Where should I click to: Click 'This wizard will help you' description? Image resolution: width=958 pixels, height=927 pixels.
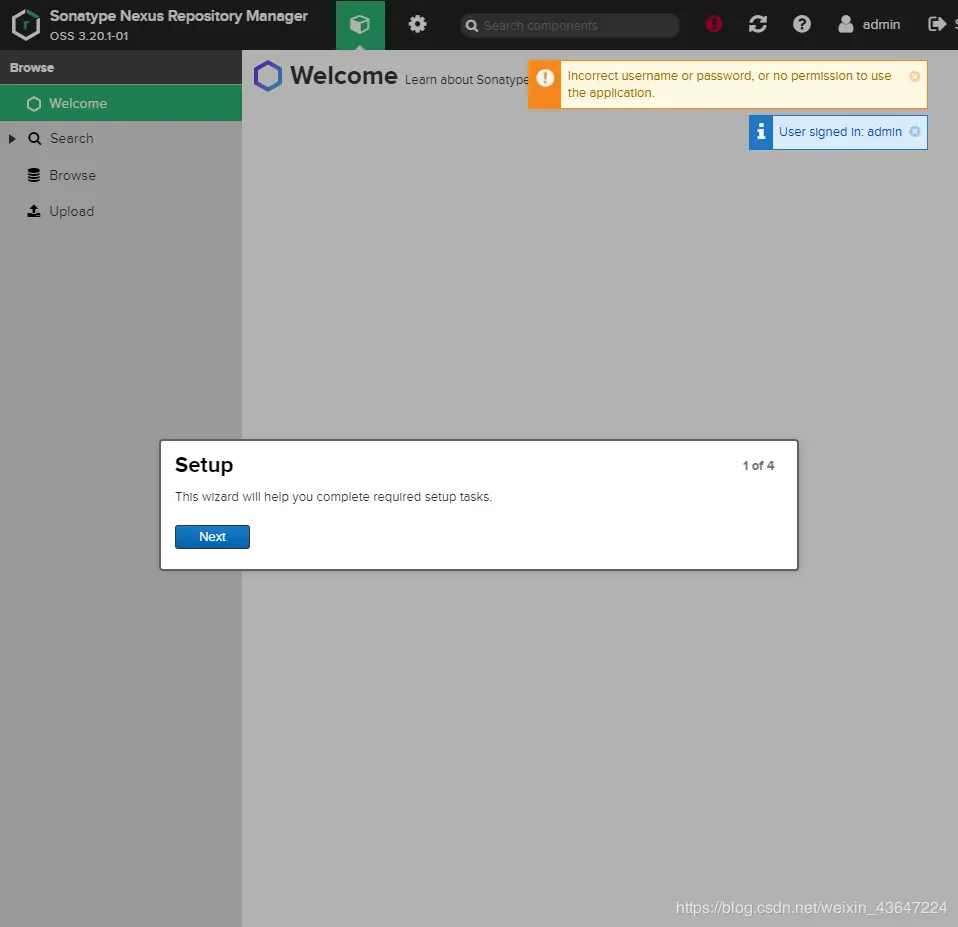[x=333, y=497]
